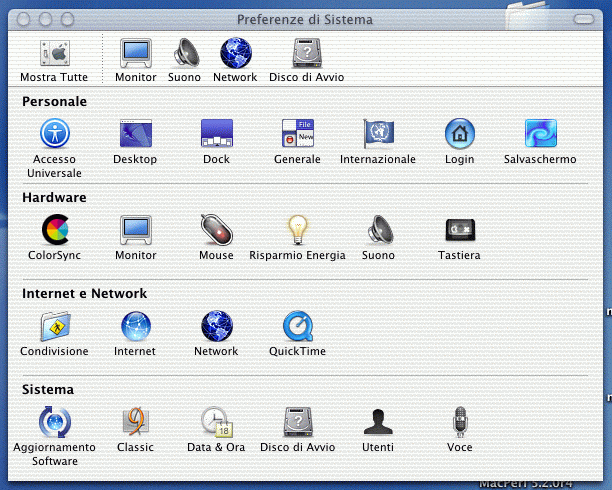Screen dimensions: 612x490
Task: Open the Condivisione folder icon
Action: (55, 326)
